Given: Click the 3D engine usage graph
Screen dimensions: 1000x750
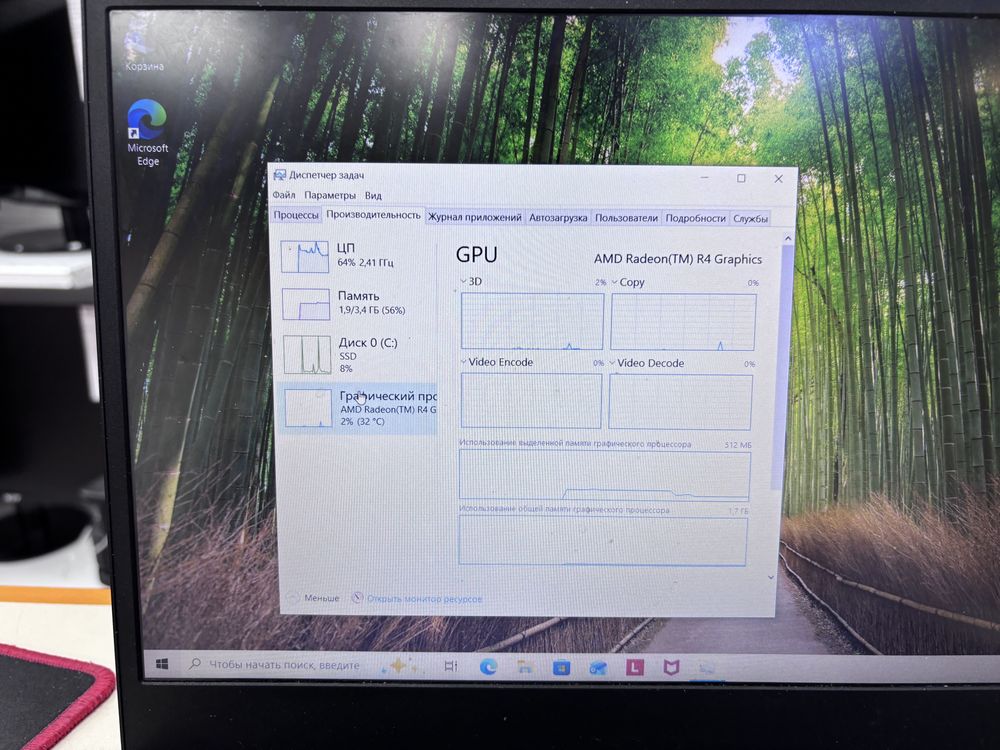Looking at the screenshot, I should point(532,321).
